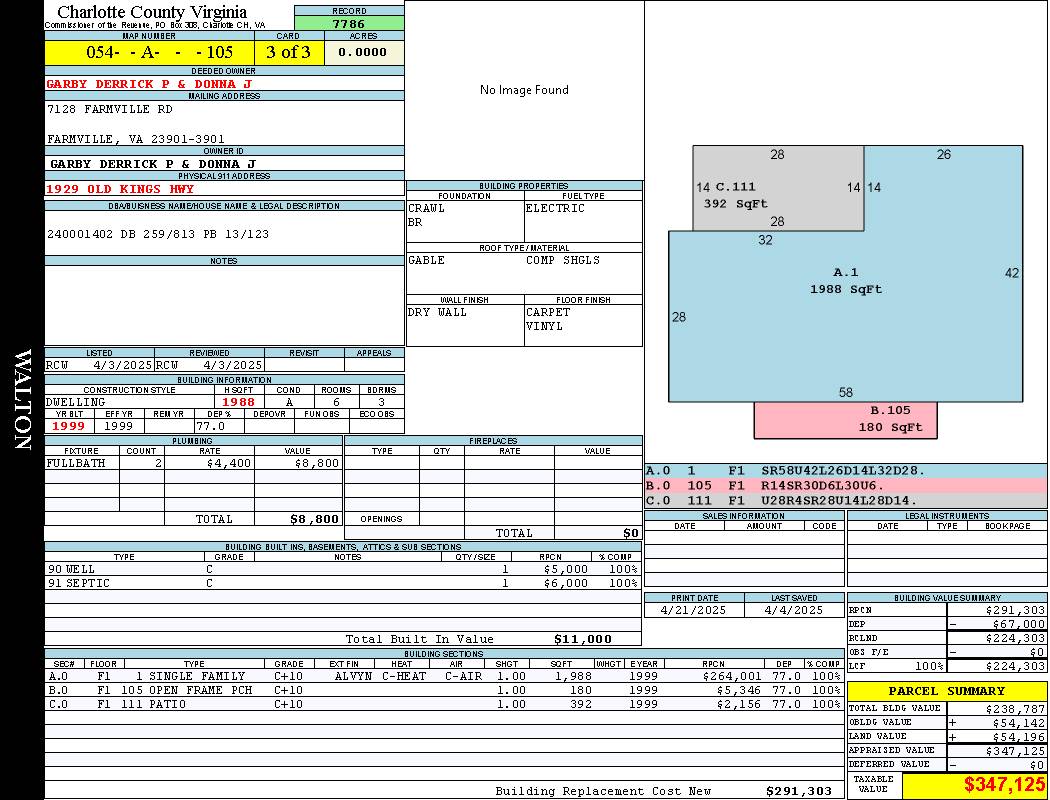
Task: Click TOTAL BLDG VALUE $238,787
Action: pos(1015,709)
